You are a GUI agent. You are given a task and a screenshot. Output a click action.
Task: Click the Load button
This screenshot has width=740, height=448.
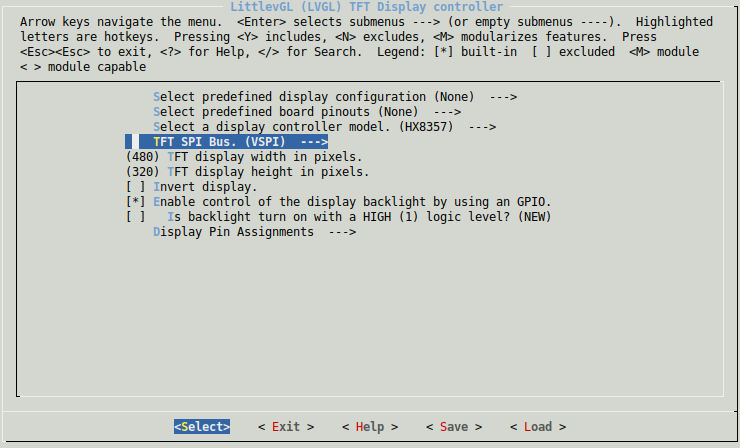coord(538,427)
